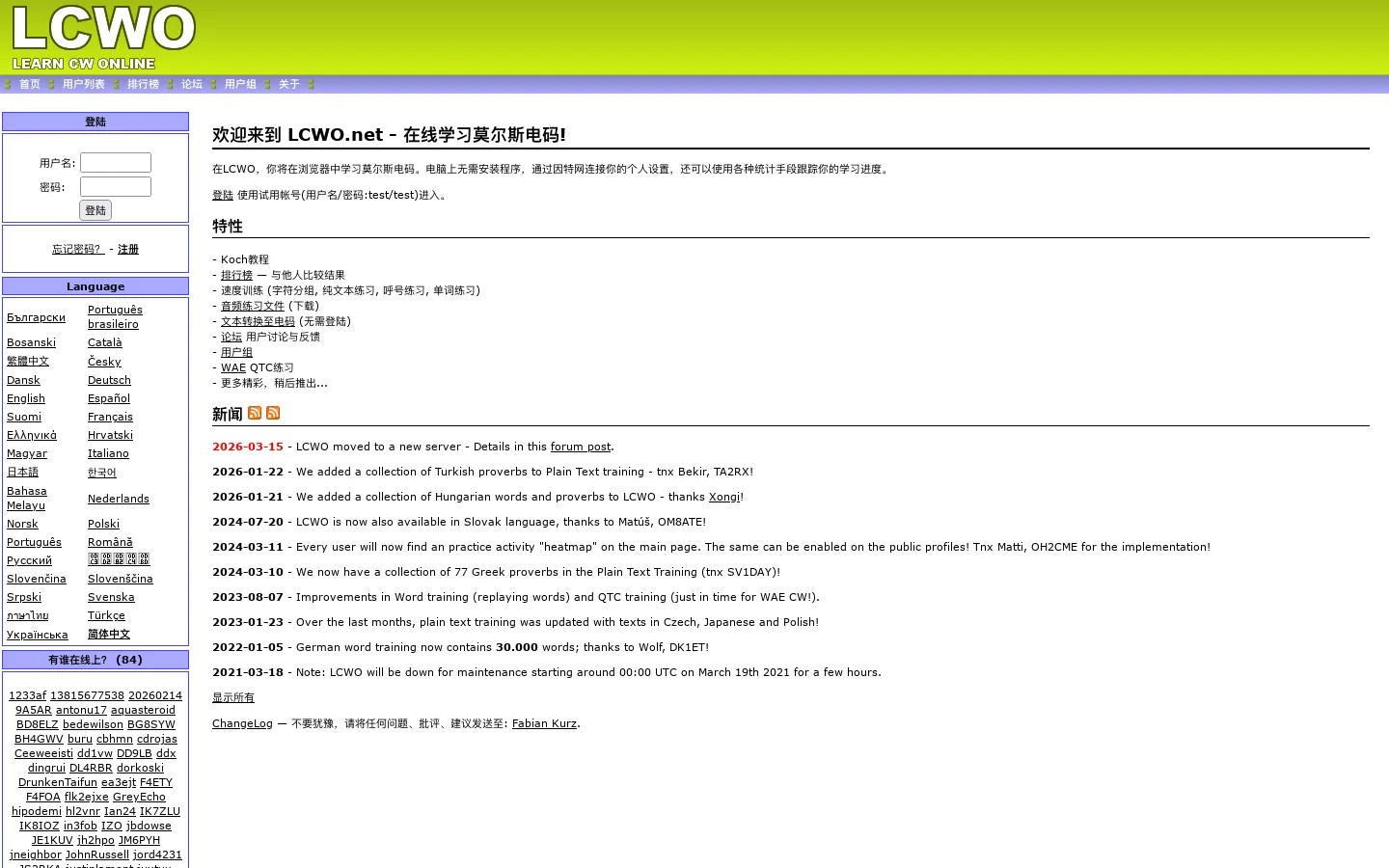Switch language to Suomi

click(24, 417)
